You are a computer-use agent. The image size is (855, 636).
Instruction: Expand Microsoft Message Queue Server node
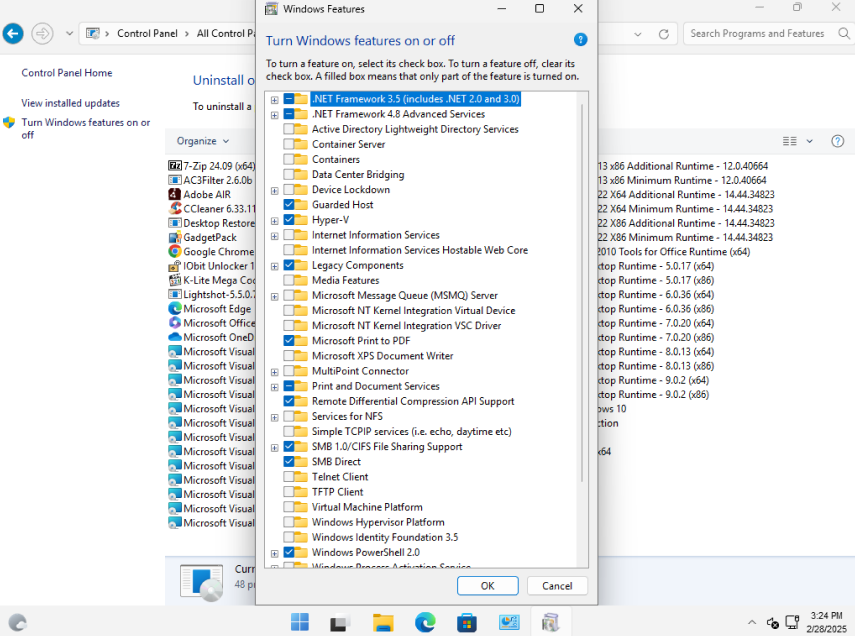pos(274,297)
